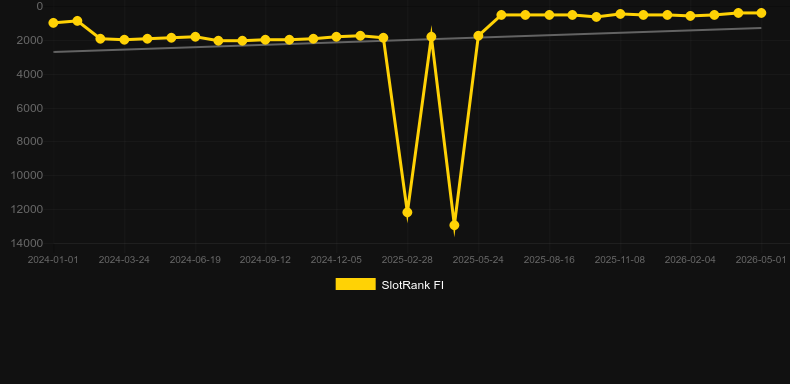The height and width of the screenshot is (384, 790).
Task: Select the data point above 2025-05-24
Action: [x=478, y=36]
